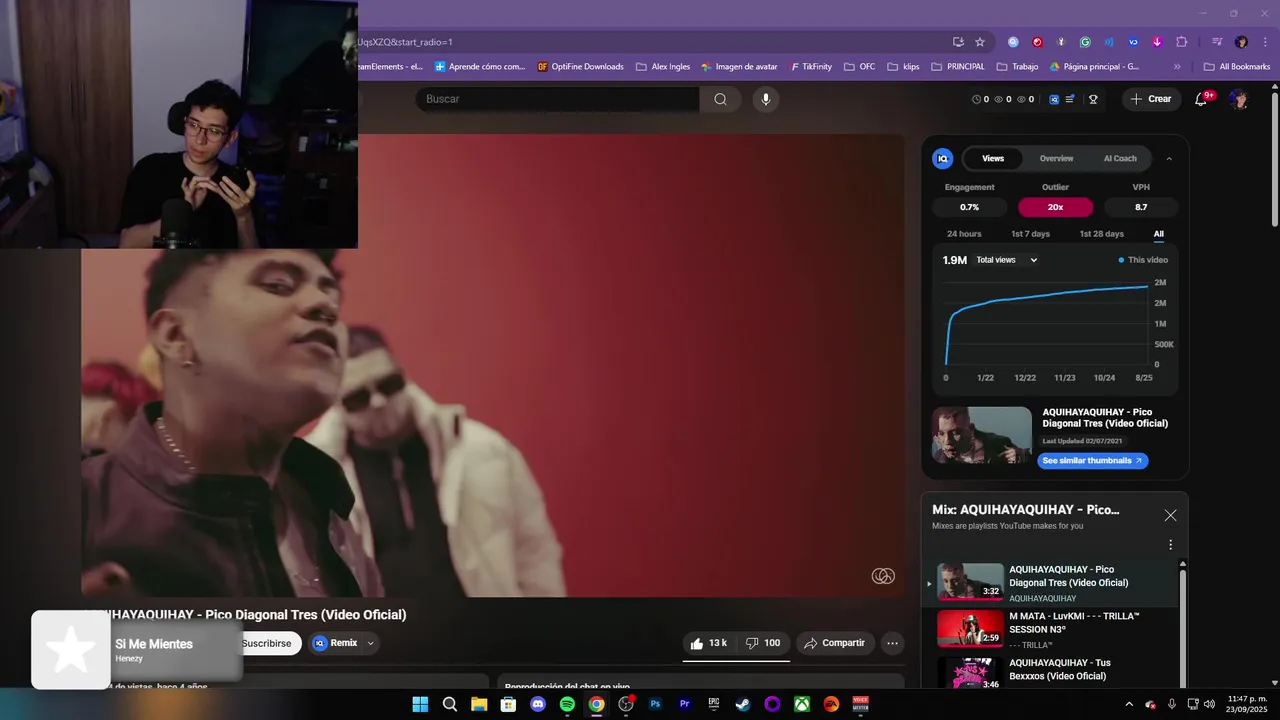Activate voice search microphone

pyautogui.click(x=766, y=99)
